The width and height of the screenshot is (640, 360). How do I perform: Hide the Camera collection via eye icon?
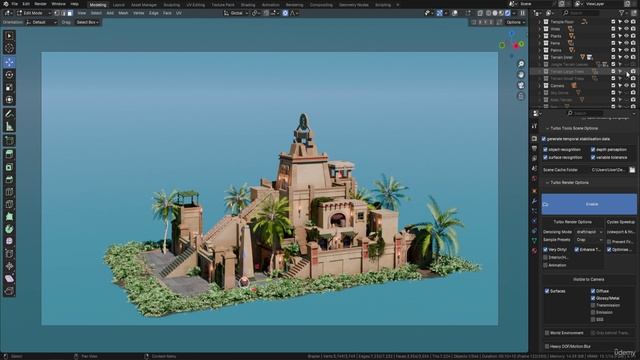click(627, 86)
